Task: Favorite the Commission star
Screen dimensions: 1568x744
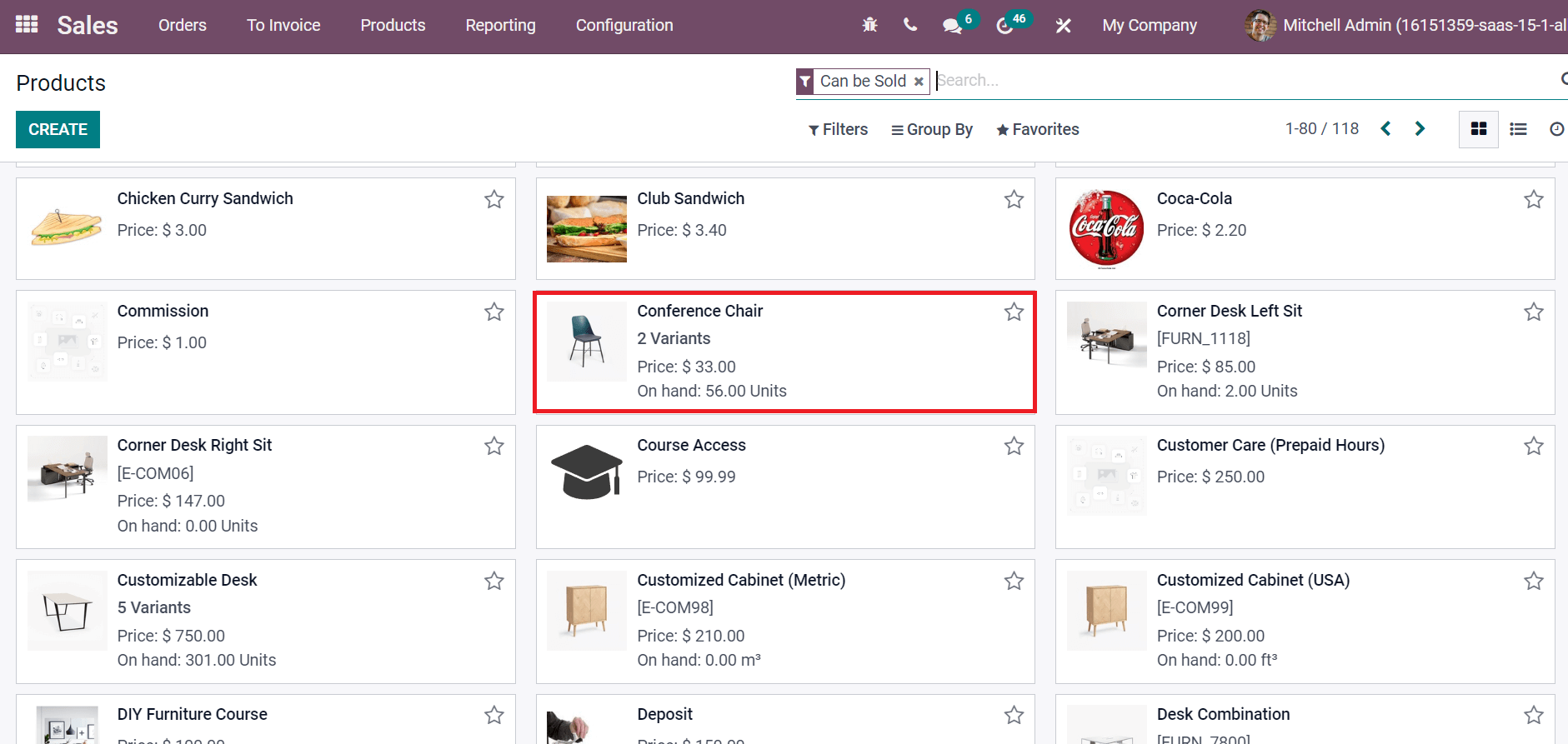Action: click(494, 312)
